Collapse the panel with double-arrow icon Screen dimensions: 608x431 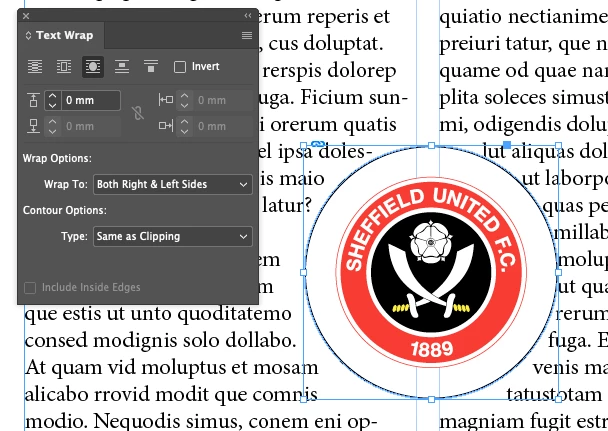tap(248, 16)
